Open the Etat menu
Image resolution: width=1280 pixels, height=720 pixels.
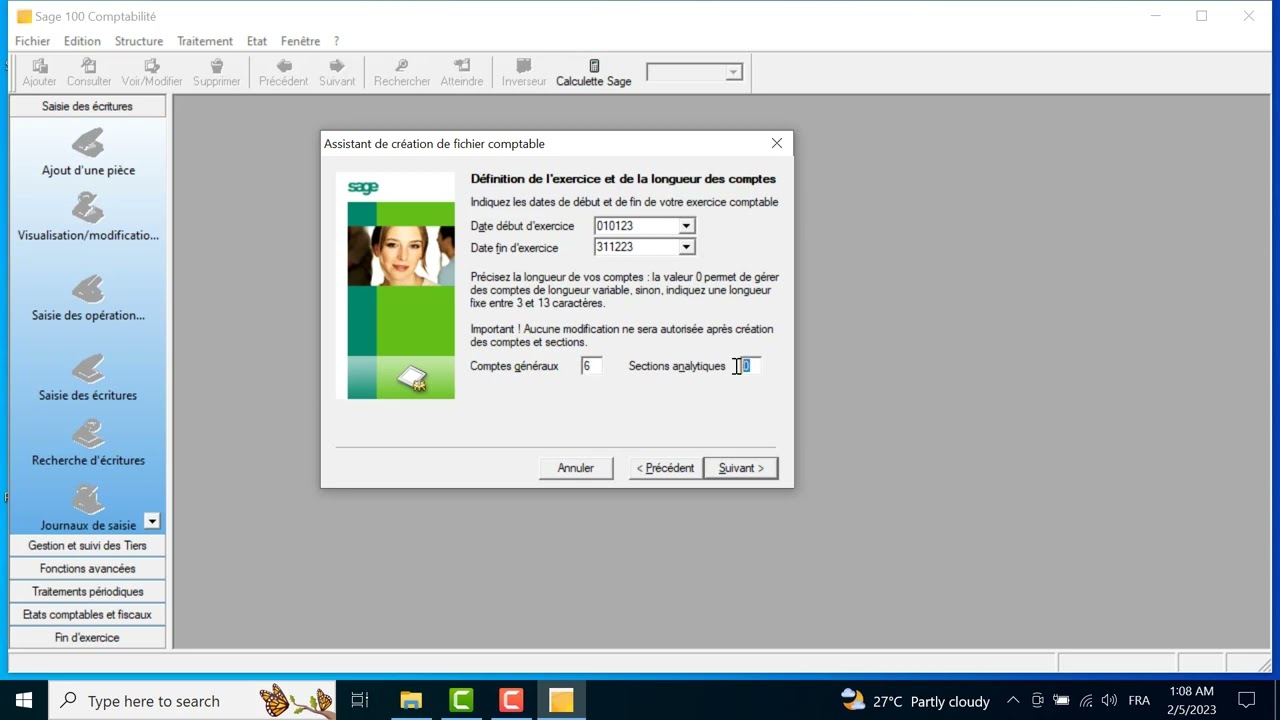257,41
